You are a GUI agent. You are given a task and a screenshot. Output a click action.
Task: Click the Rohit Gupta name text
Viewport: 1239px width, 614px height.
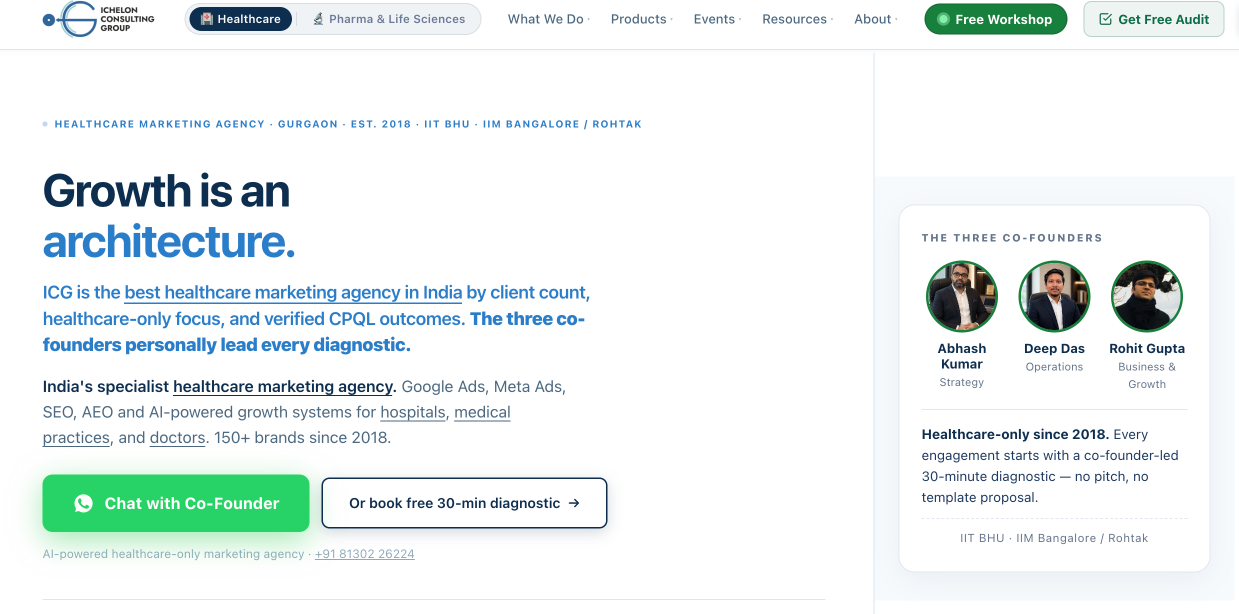tap(1147, 349)
